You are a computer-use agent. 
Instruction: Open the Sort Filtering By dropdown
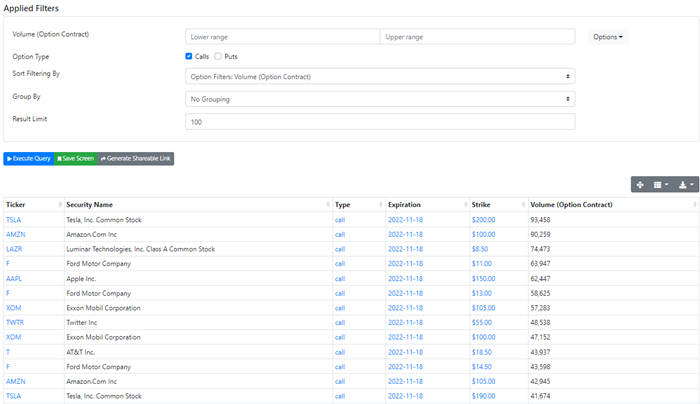click(380, 76)
